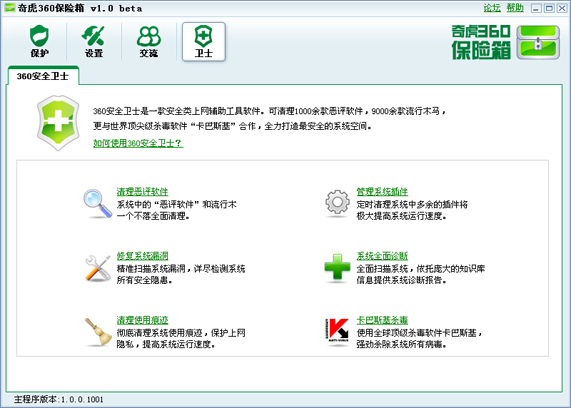571x408 pixels.
Task: Click the 清理恶评软件 link
Action: 142,191
